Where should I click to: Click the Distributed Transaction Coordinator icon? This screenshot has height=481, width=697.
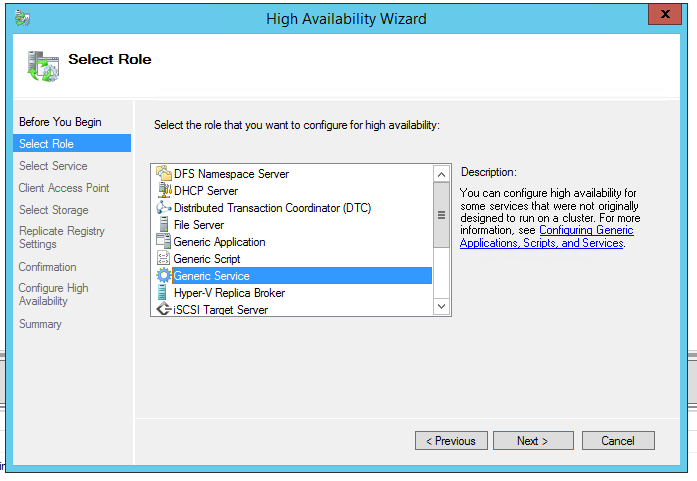click(164, 208)
